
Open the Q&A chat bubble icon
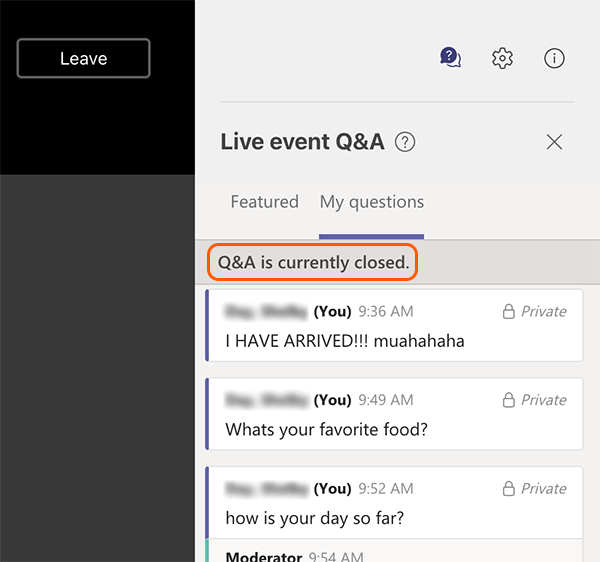tap(451, 58)
